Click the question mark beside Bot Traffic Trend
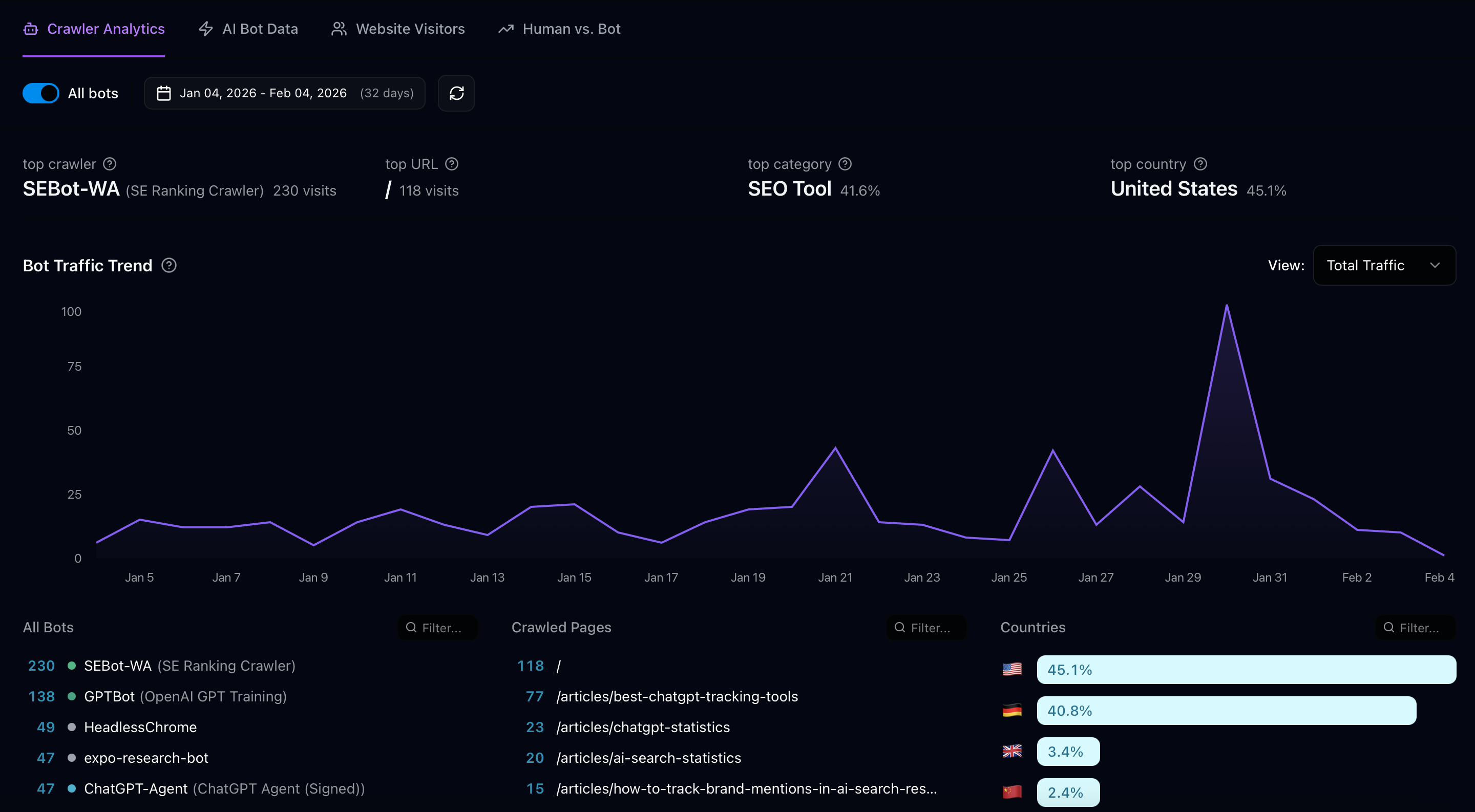 click(169, 265)
